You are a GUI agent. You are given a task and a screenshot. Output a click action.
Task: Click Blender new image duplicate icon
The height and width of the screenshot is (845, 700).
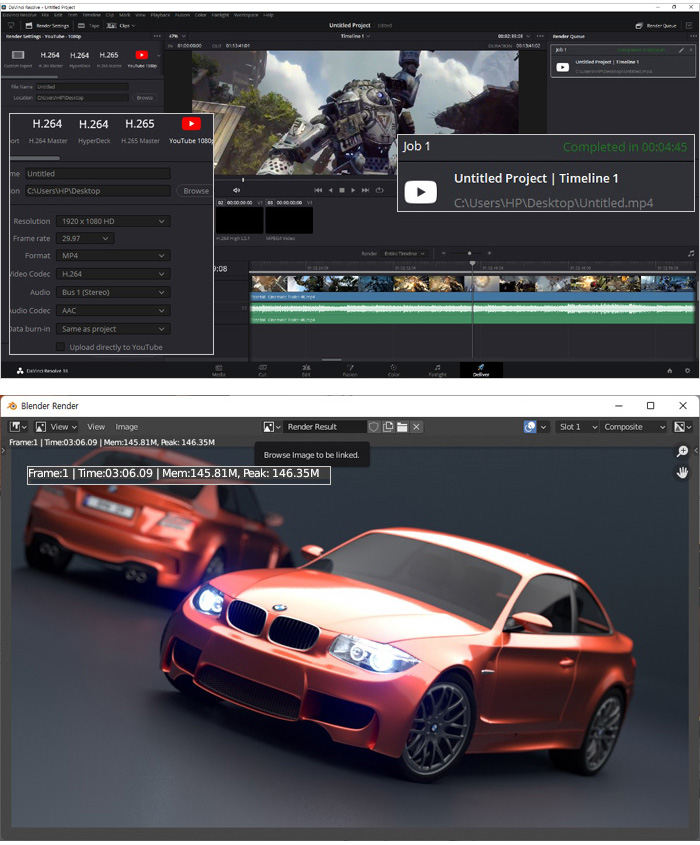coord(388,427)
